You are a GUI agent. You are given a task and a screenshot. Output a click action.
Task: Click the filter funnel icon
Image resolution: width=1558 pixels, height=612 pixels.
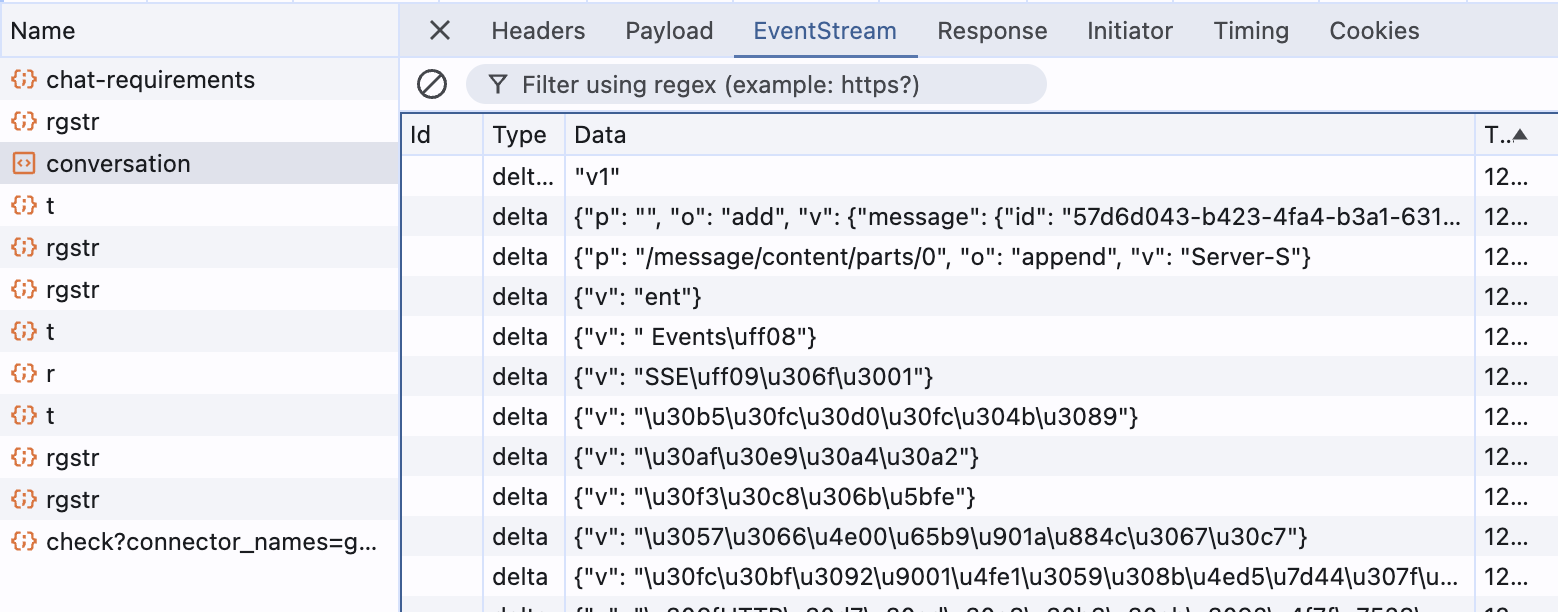tap(497, 85)
